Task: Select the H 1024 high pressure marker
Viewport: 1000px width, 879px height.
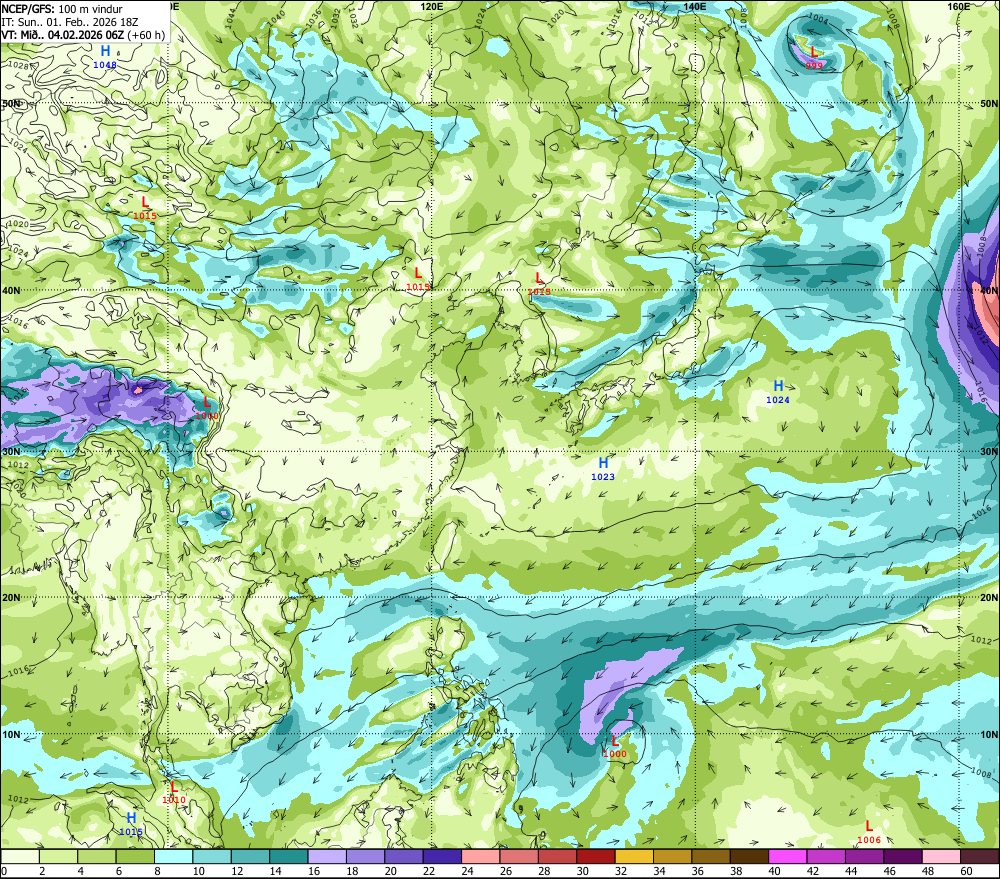Action: click(778, 391)
